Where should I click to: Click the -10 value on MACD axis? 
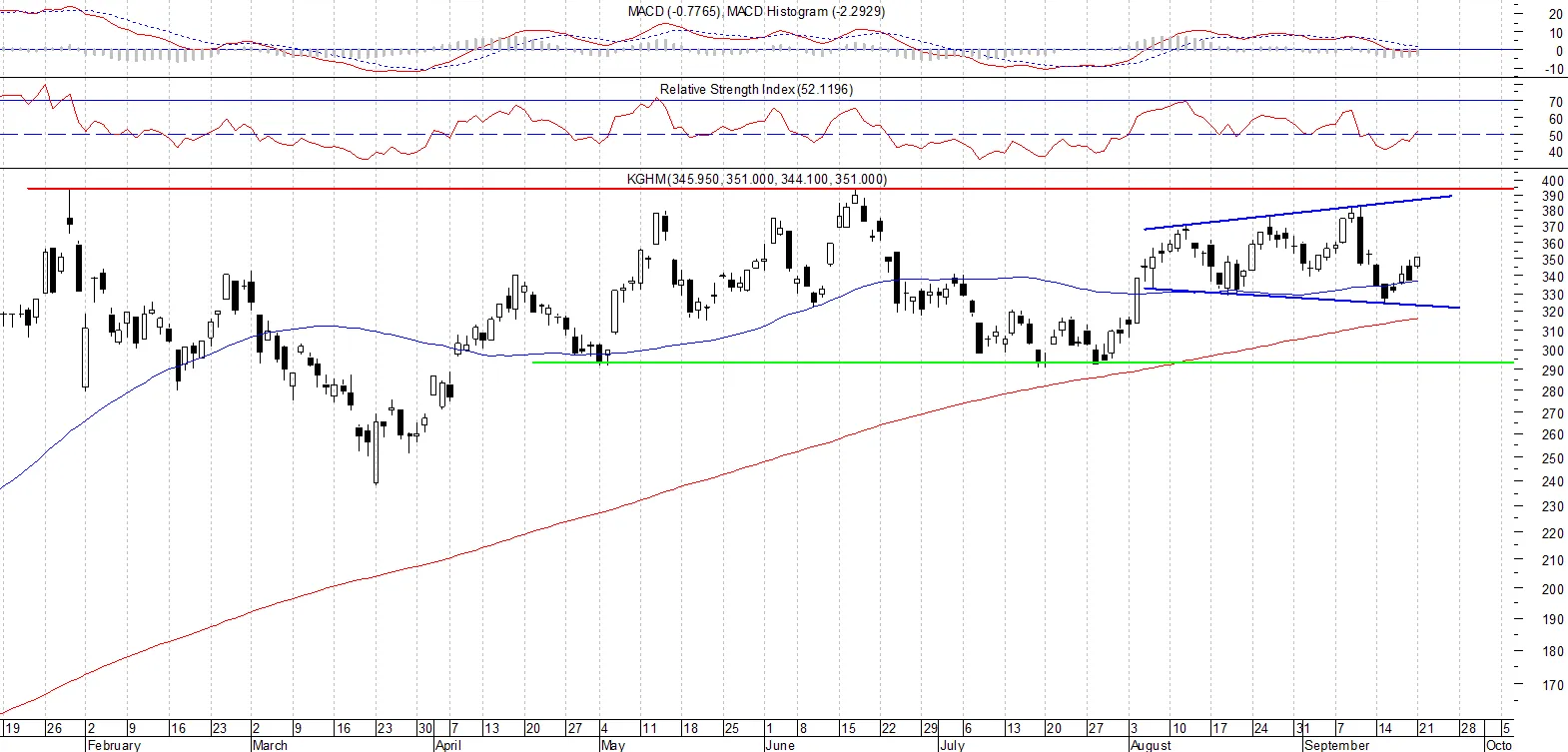coord(1554,69)
